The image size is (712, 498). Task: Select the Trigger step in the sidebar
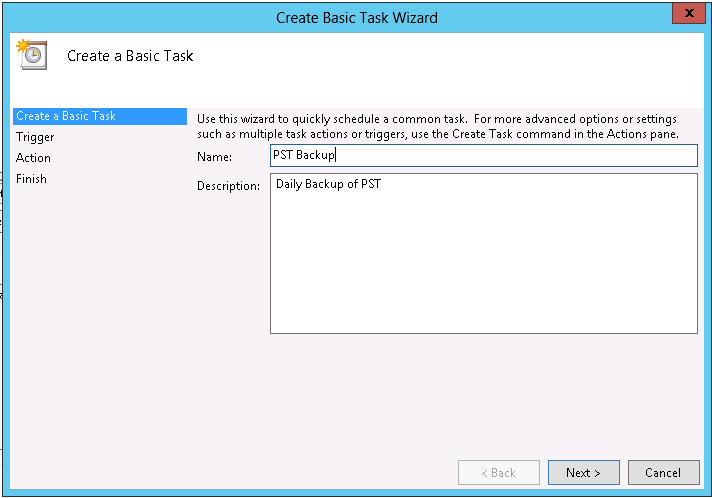(x=35, y=137)
